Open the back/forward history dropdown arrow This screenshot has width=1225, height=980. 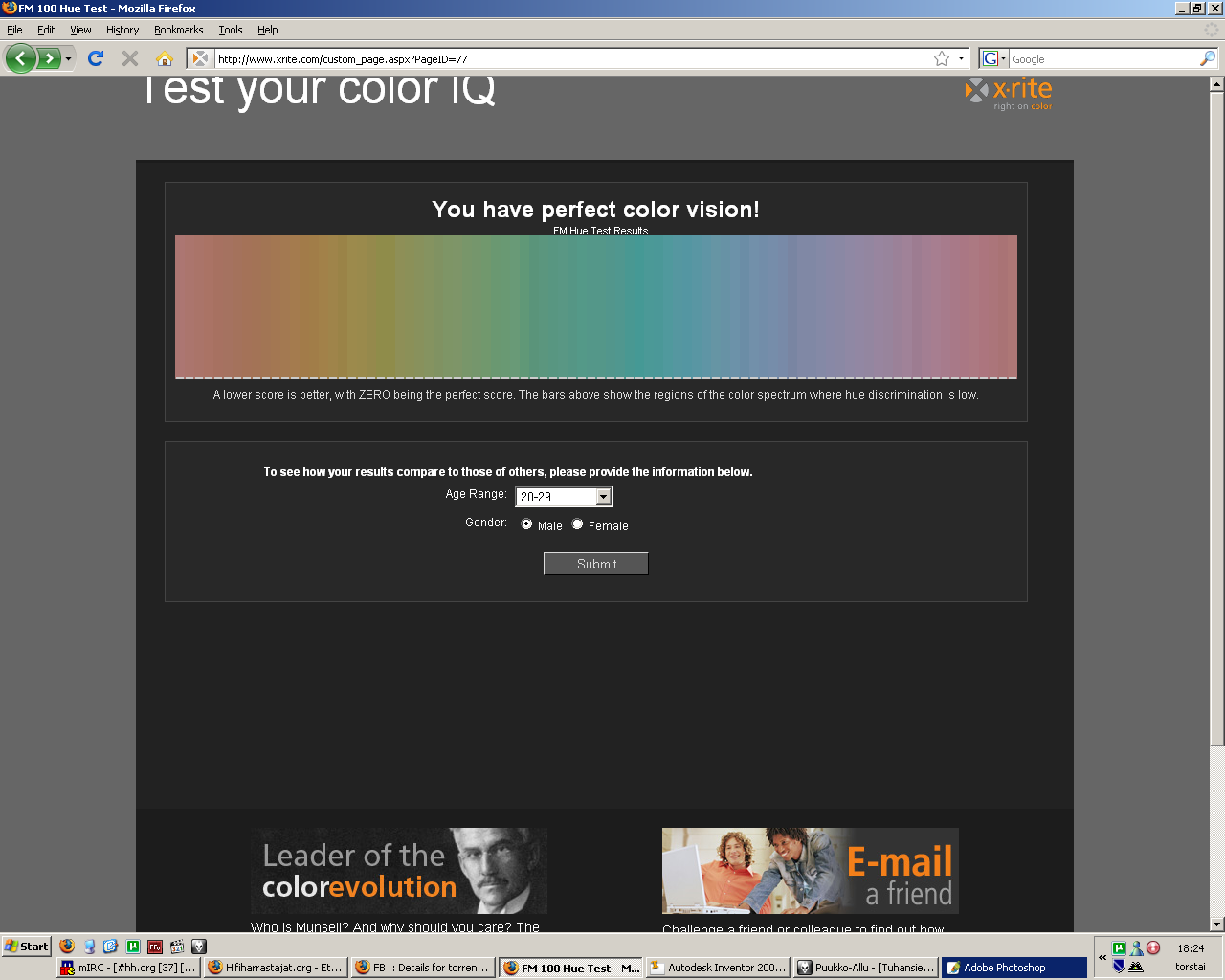[x=69, y=59]
